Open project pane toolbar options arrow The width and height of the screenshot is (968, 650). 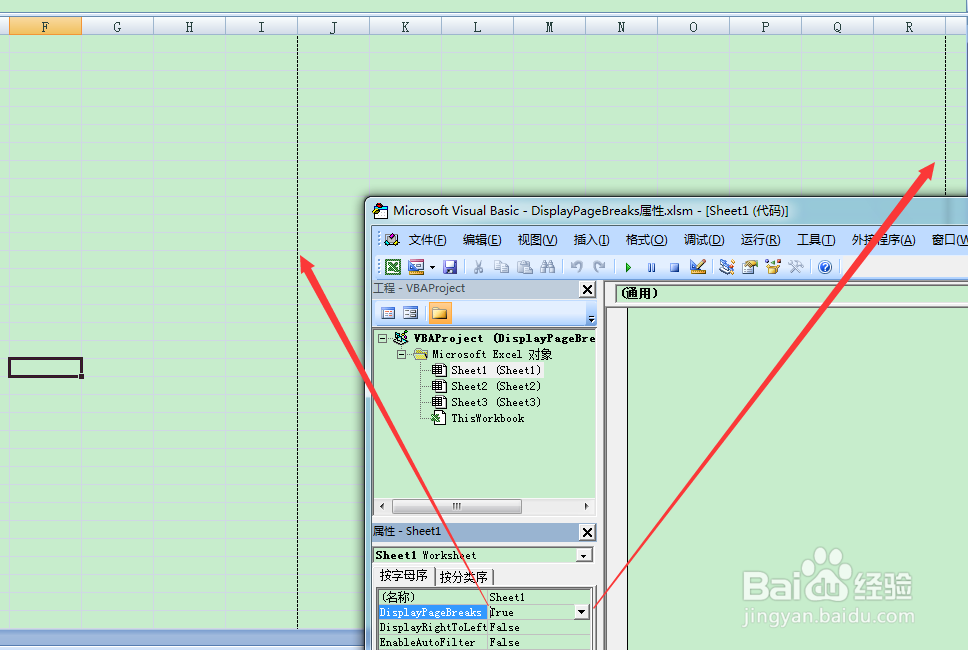pos(591,319)
